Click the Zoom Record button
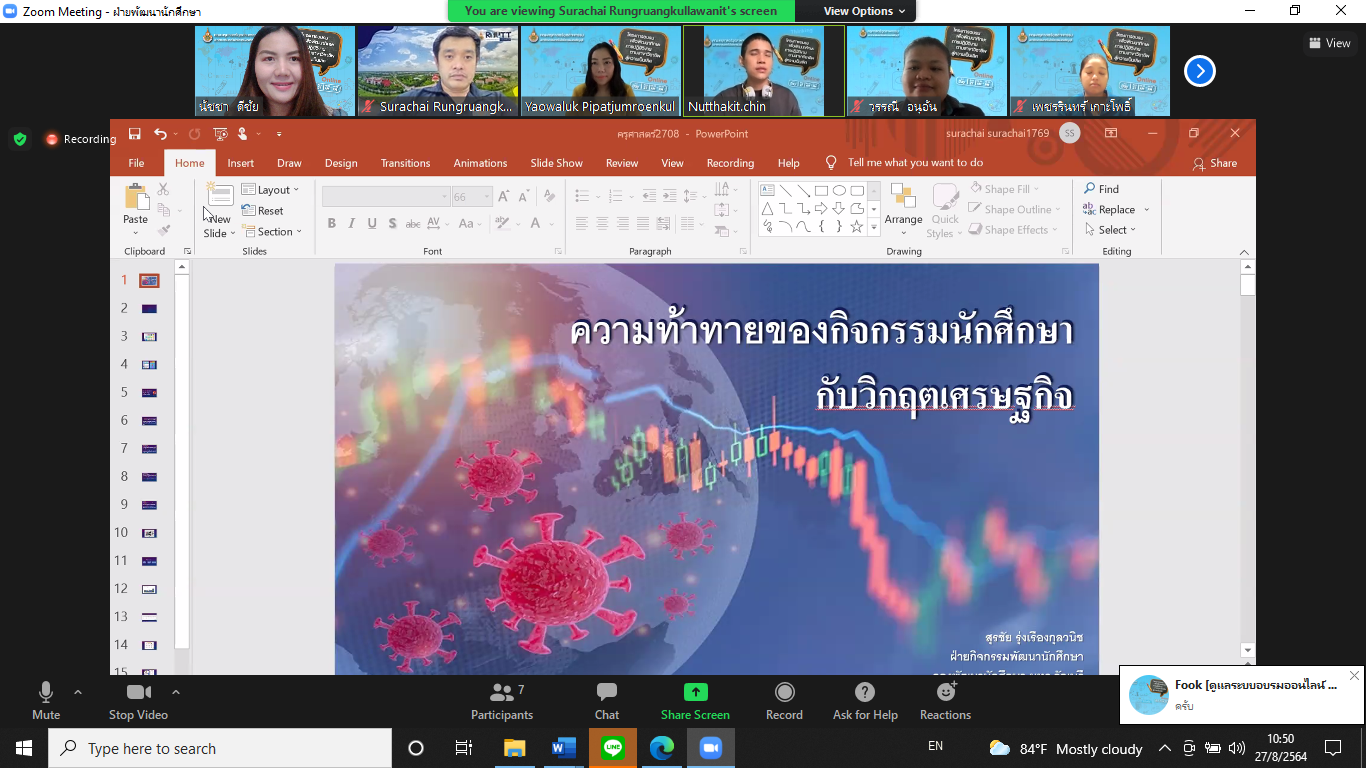Image resolution: width=1366 pixels, height=768 pixels. 785,701
